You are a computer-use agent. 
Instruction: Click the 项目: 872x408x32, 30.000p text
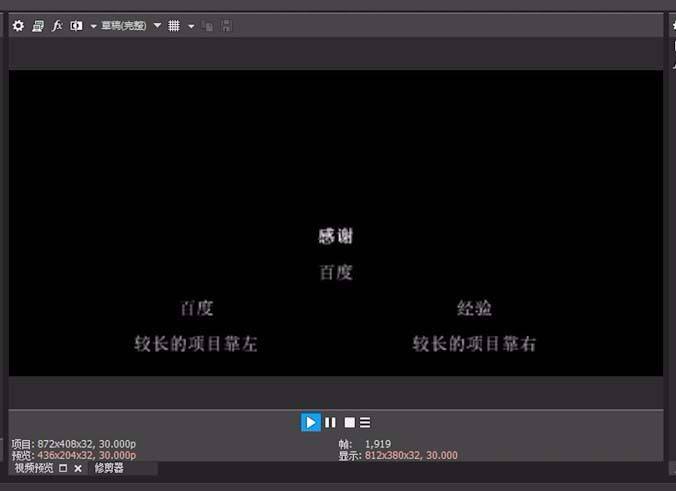74,444
